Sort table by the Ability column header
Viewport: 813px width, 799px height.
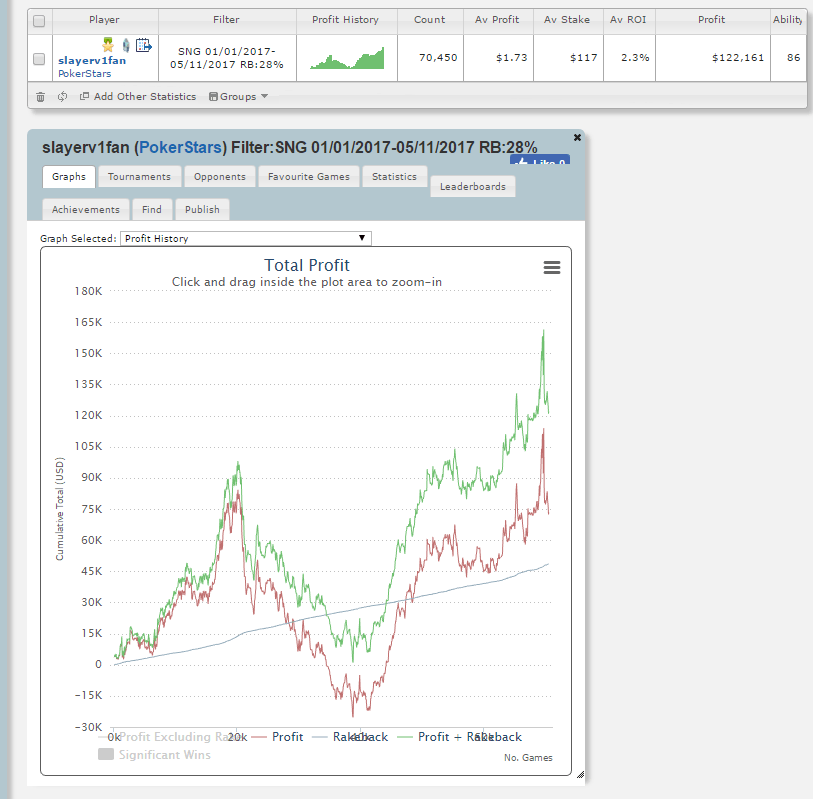(788, 20)
